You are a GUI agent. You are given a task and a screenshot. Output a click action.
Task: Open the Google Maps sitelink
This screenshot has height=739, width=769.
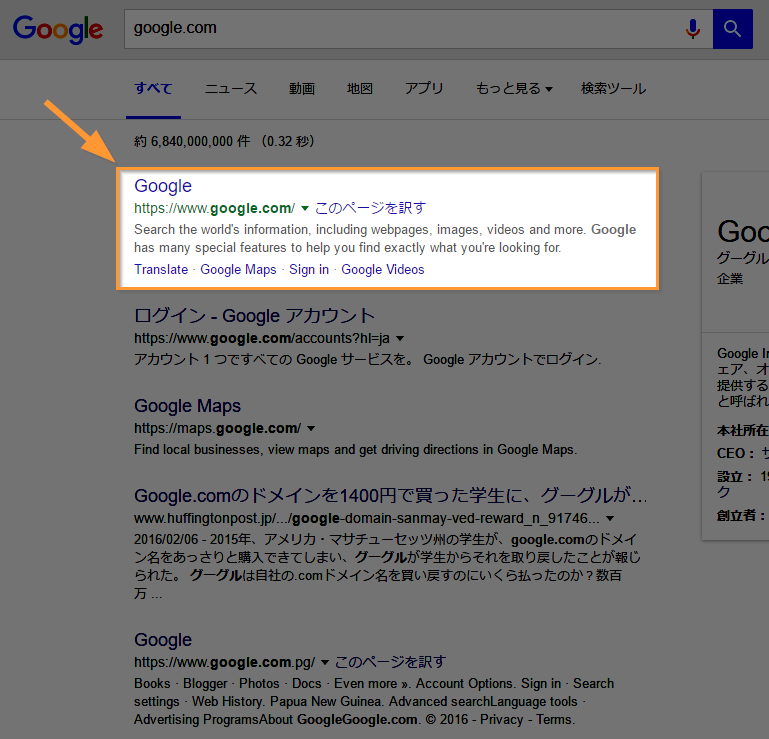(x=238, y=269)
